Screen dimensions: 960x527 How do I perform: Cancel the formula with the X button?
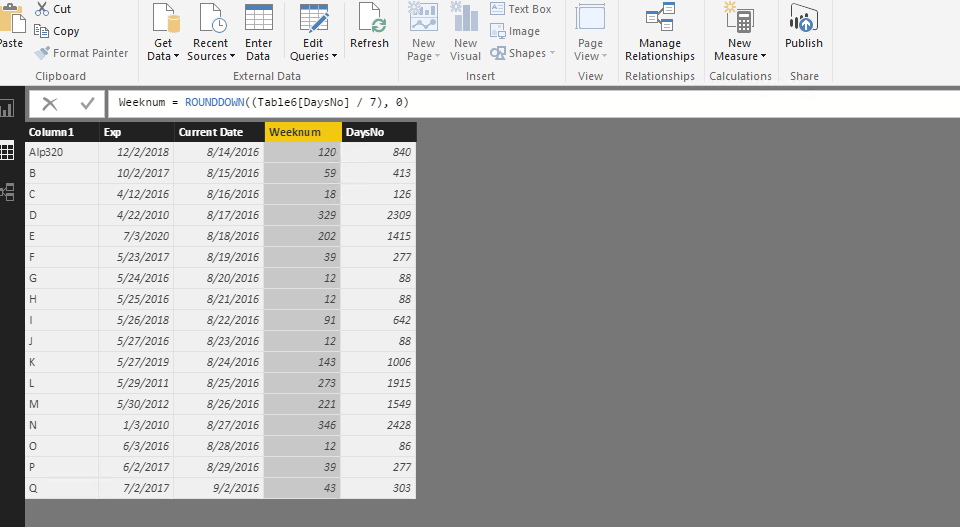pyautogui.click(x=50, y=103)
